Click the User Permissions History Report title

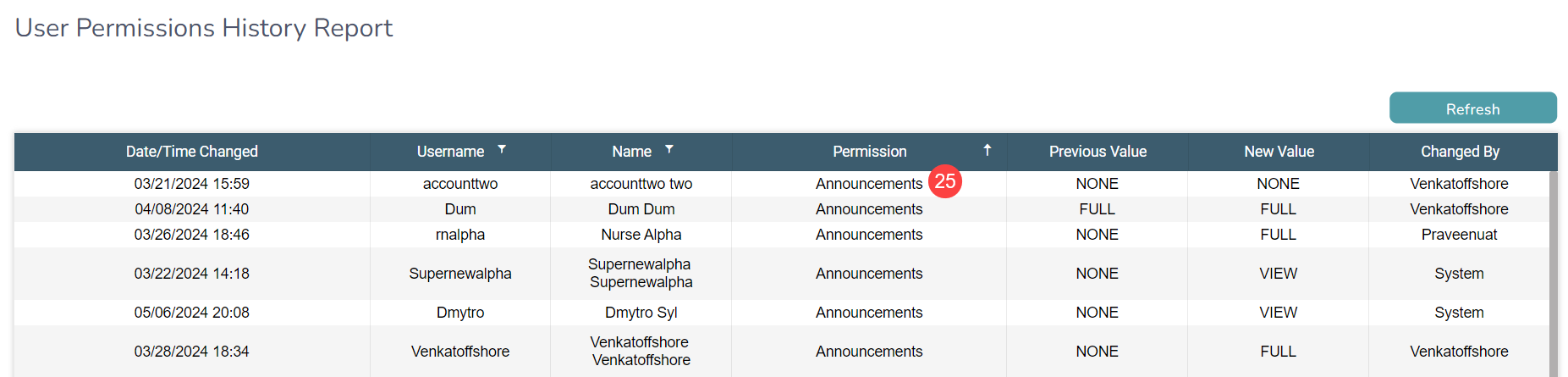[x=204, y=28]
